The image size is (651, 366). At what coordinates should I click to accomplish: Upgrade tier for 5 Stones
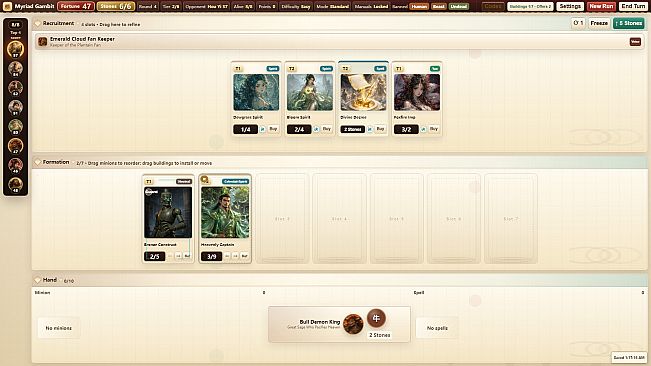(629, 23)
